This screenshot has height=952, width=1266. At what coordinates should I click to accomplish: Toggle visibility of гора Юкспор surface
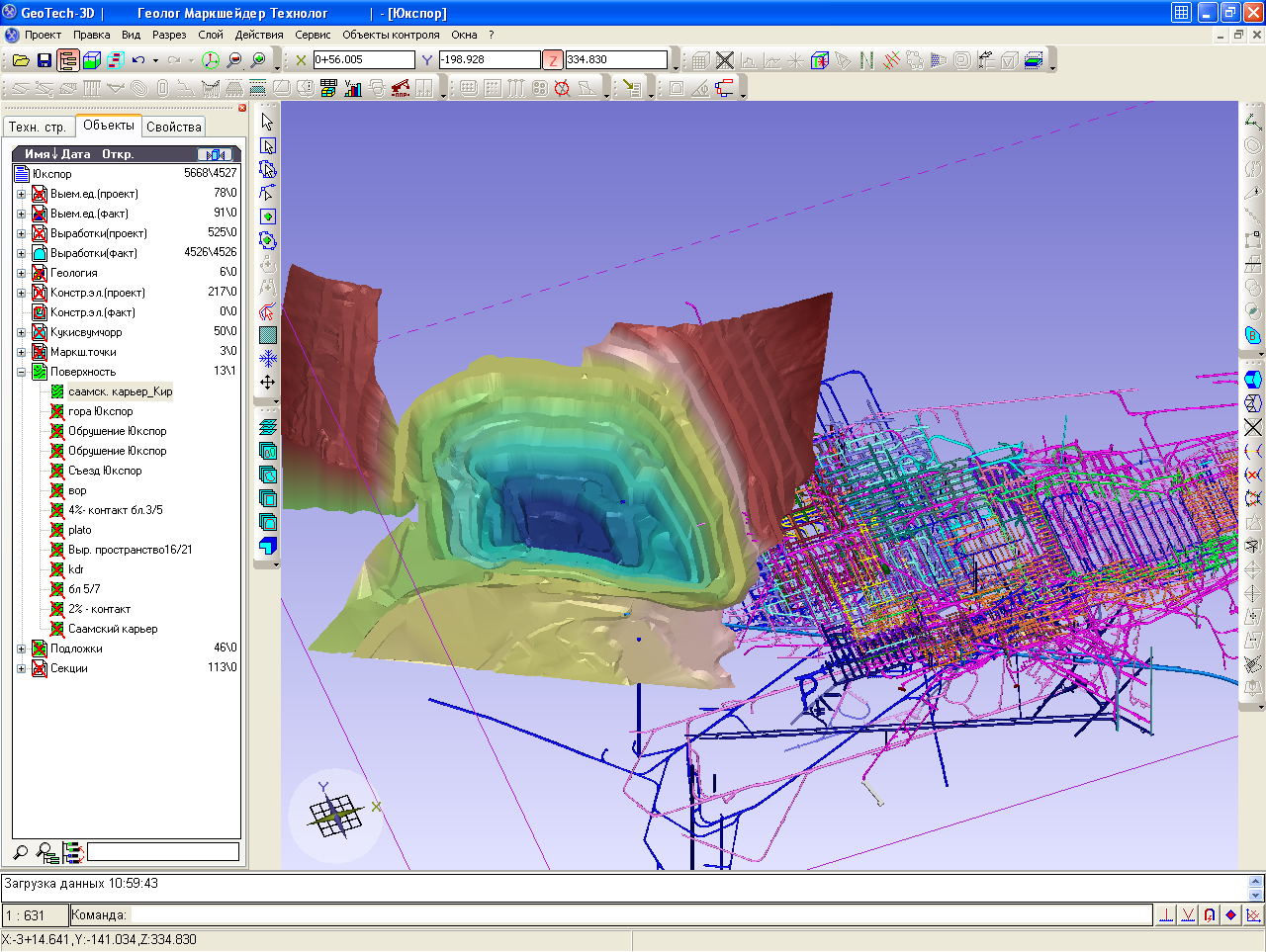pyautogui.click(x=57, y=411)
